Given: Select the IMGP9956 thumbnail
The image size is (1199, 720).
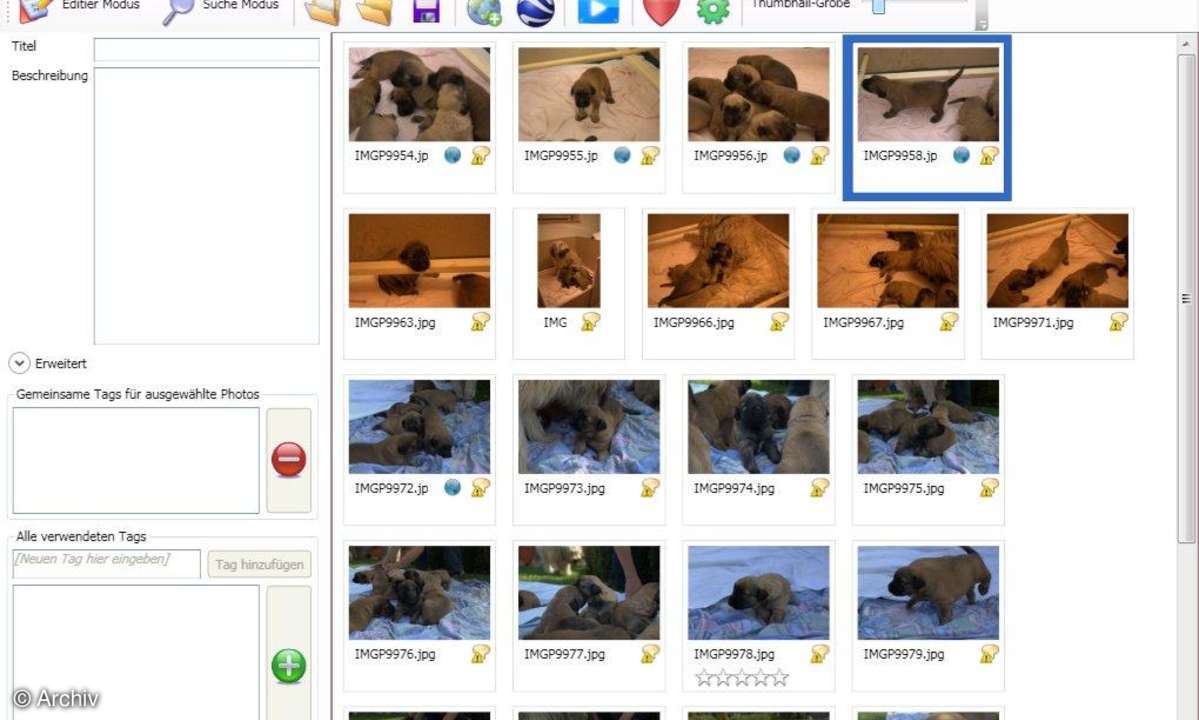Looking at the screenshot, I should click(x=759, y=94).
